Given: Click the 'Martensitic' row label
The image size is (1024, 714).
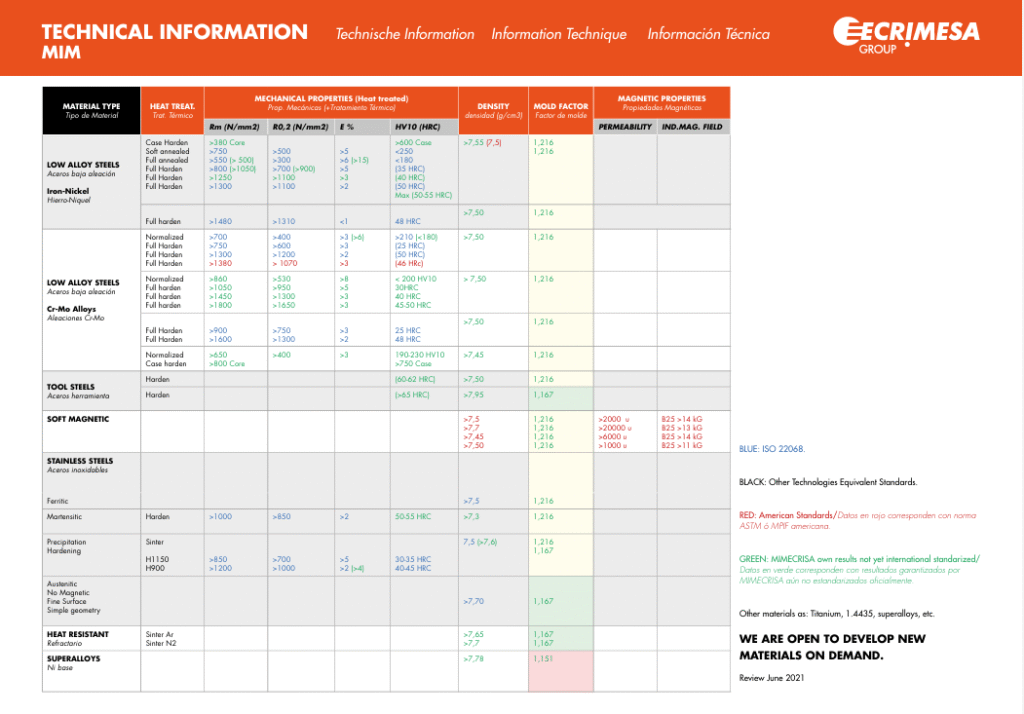Looking at the screenshot, I should (65, 517).
